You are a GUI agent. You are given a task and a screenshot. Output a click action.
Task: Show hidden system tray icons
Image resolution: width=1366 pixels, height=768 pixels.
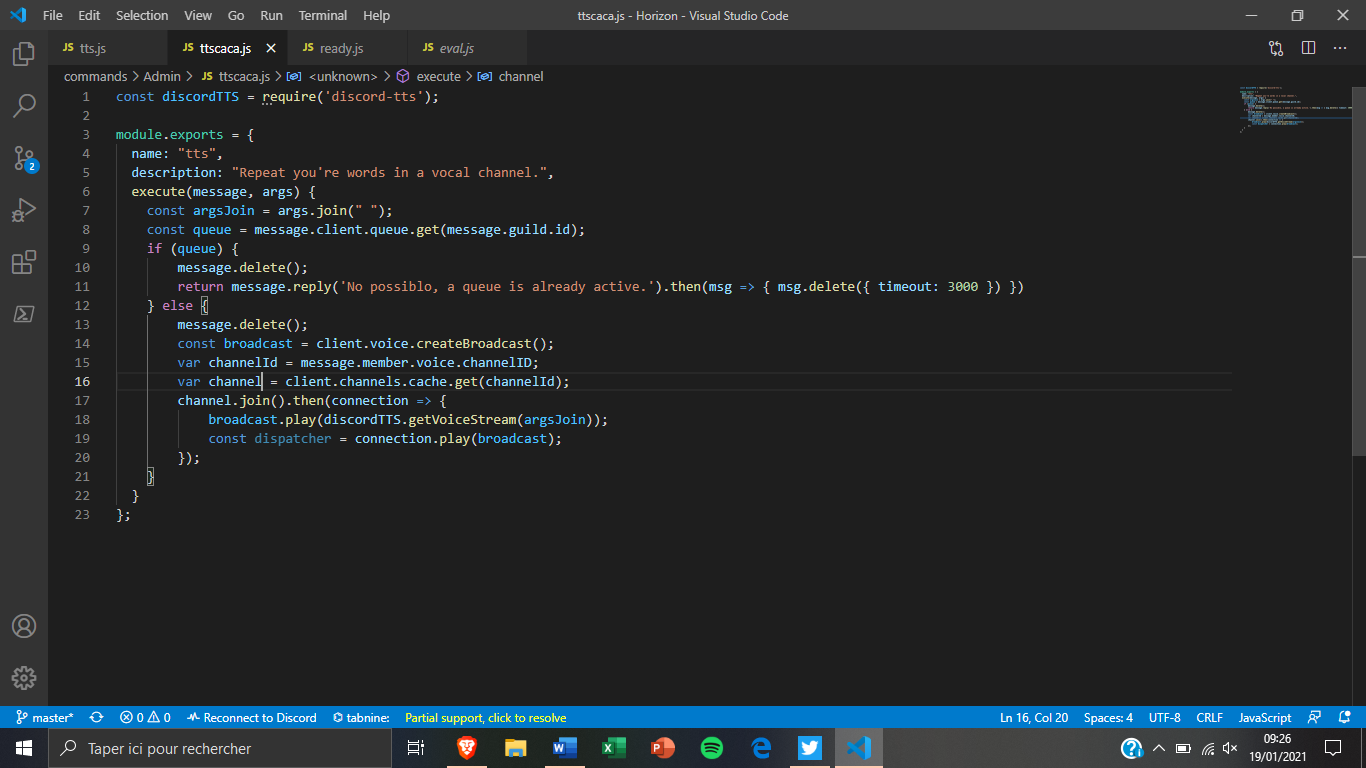point(1159,748)
